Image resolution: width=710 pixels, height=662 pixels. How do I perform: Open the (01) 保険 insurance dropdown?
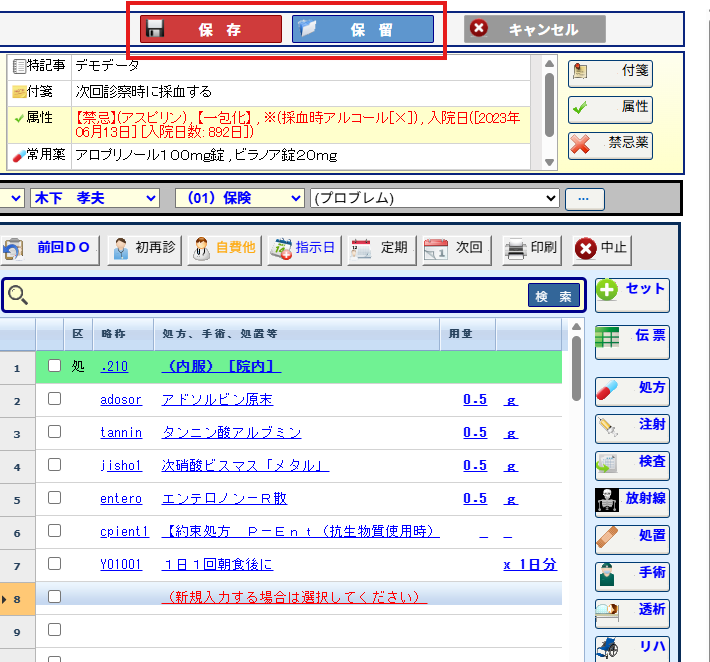point(239,198)
